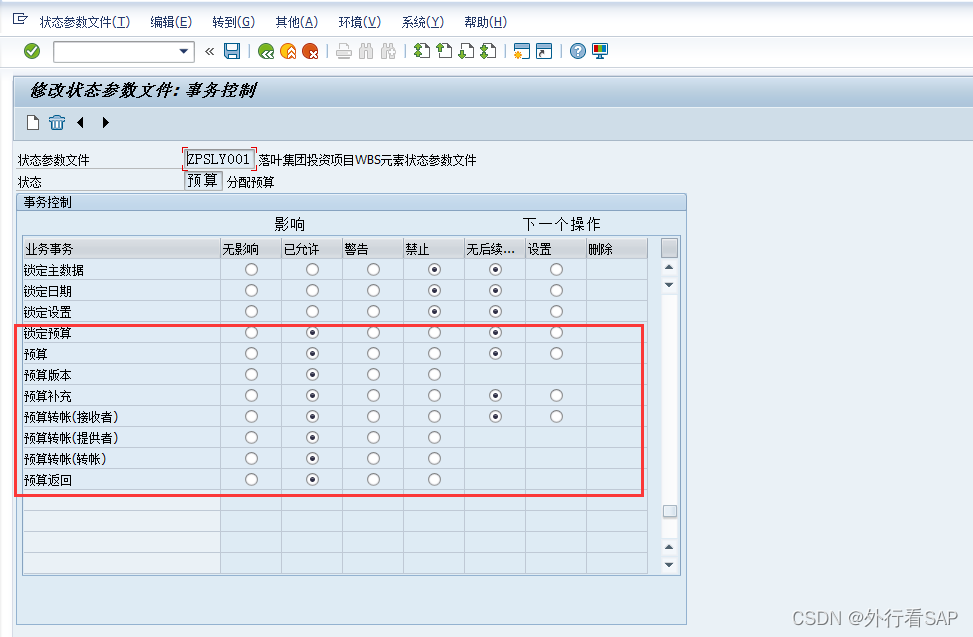Click the upper scroll-up arrow of table

tap(669, 267)
